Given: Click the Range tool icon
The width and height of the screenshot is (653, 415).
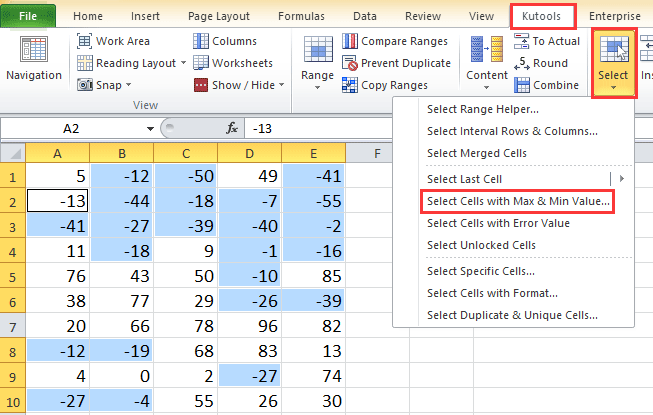Looking at the screenshot, I should (x=318, y=49).
